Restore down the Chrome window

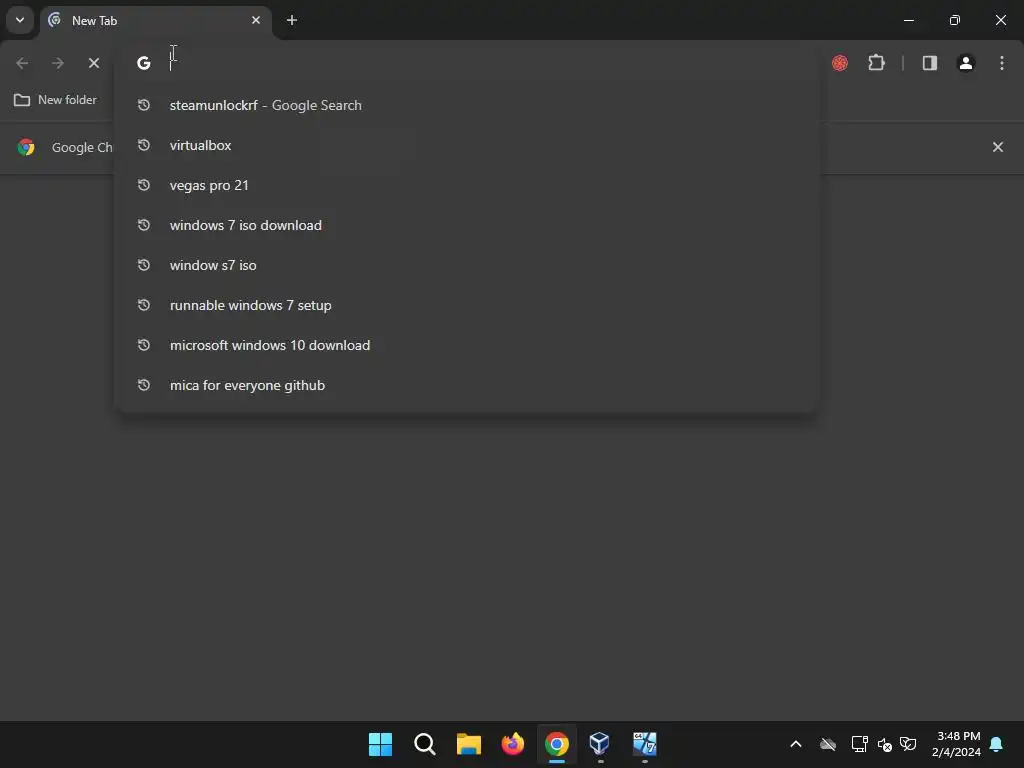point(955,20)
